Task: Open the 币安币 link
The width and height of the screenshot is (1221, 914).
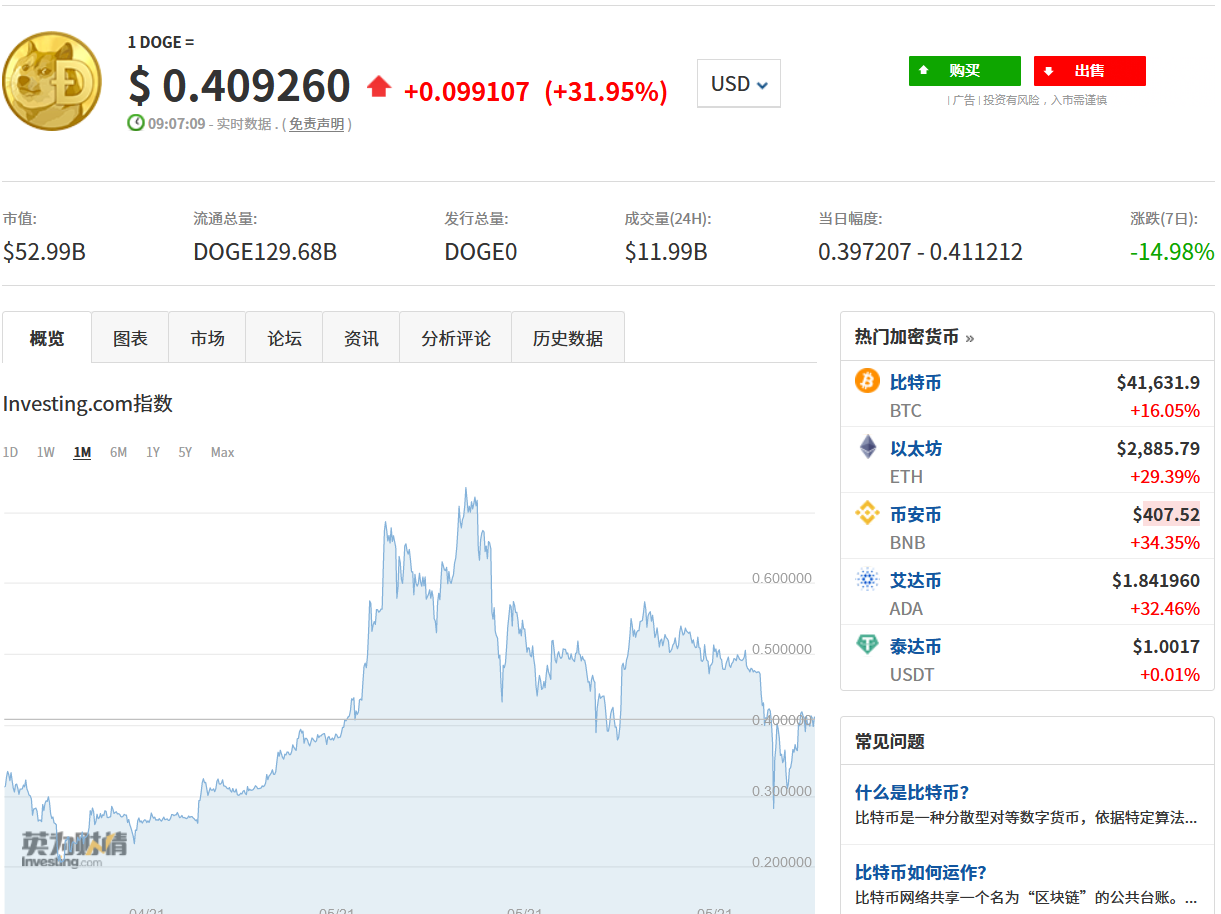Action: (916, 514)
